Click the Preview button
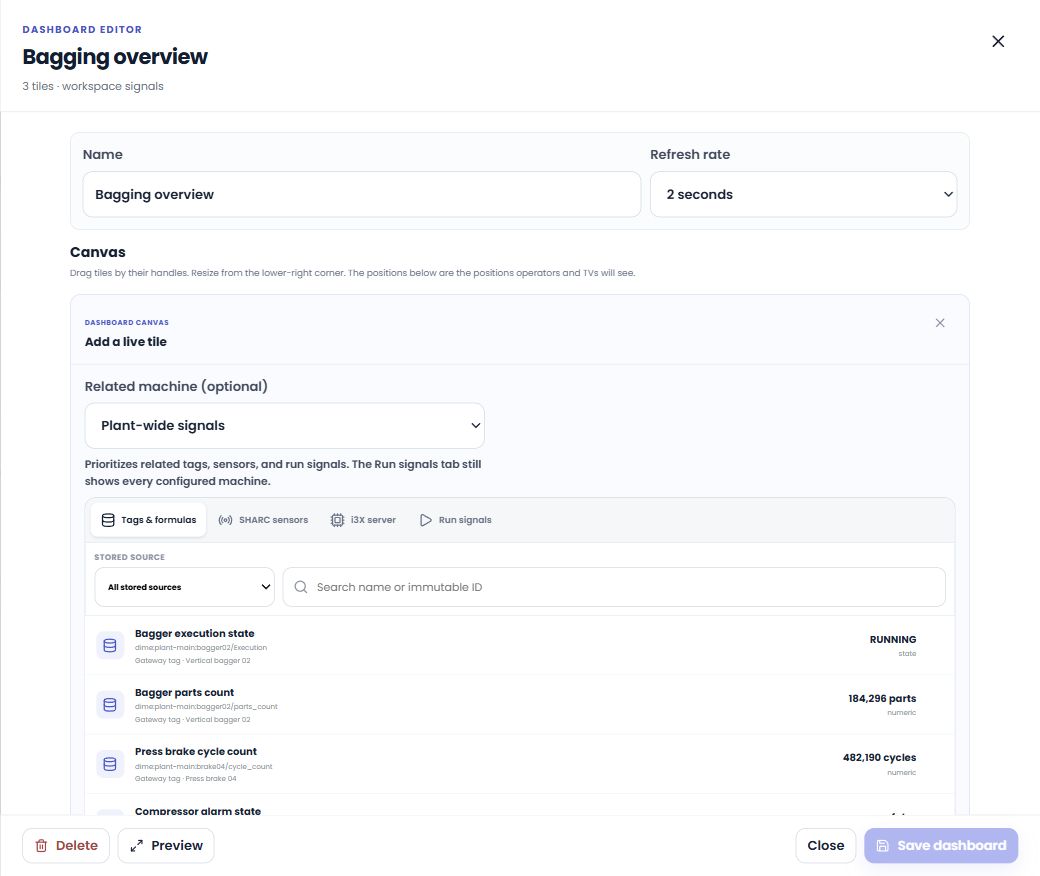The height and width of the screenshot is (876, 1040). pyautogui.click(x=166, y=845)
